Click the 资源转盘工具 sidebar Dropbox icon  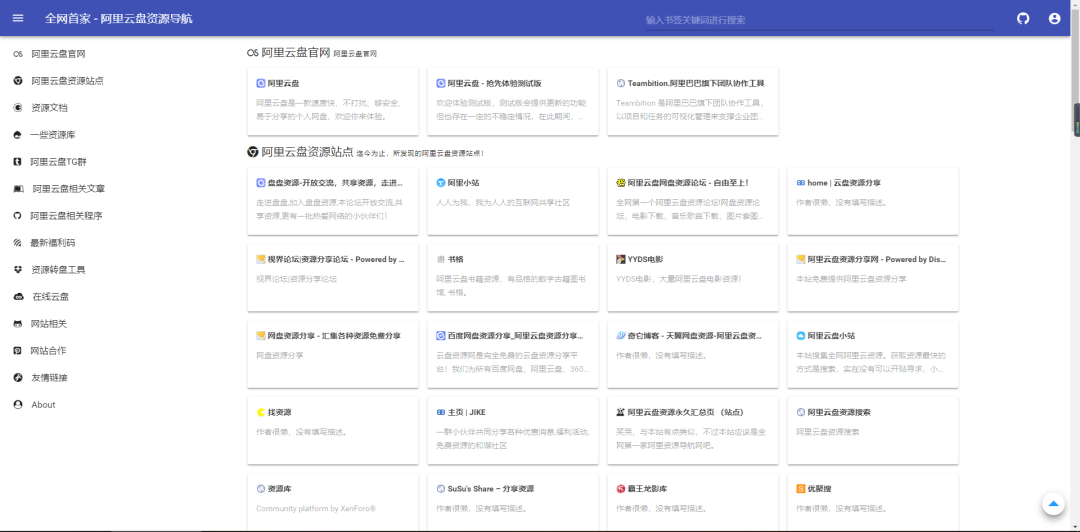(18, 269)
